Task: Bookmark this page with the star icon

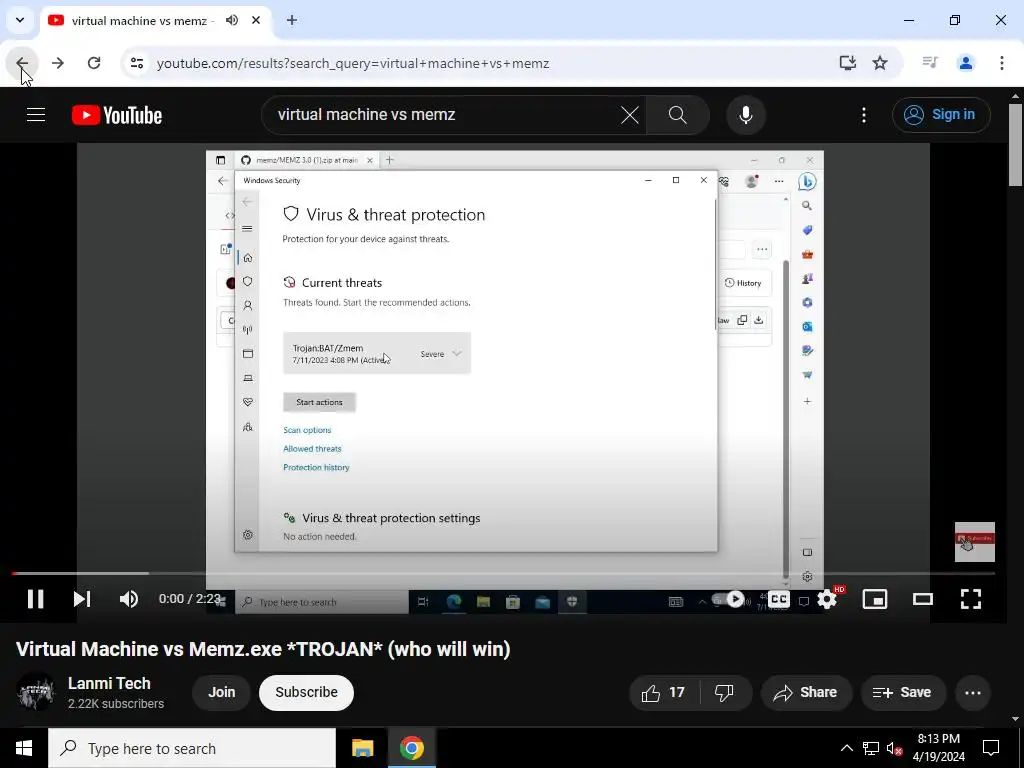Action: tap(880, 63)
